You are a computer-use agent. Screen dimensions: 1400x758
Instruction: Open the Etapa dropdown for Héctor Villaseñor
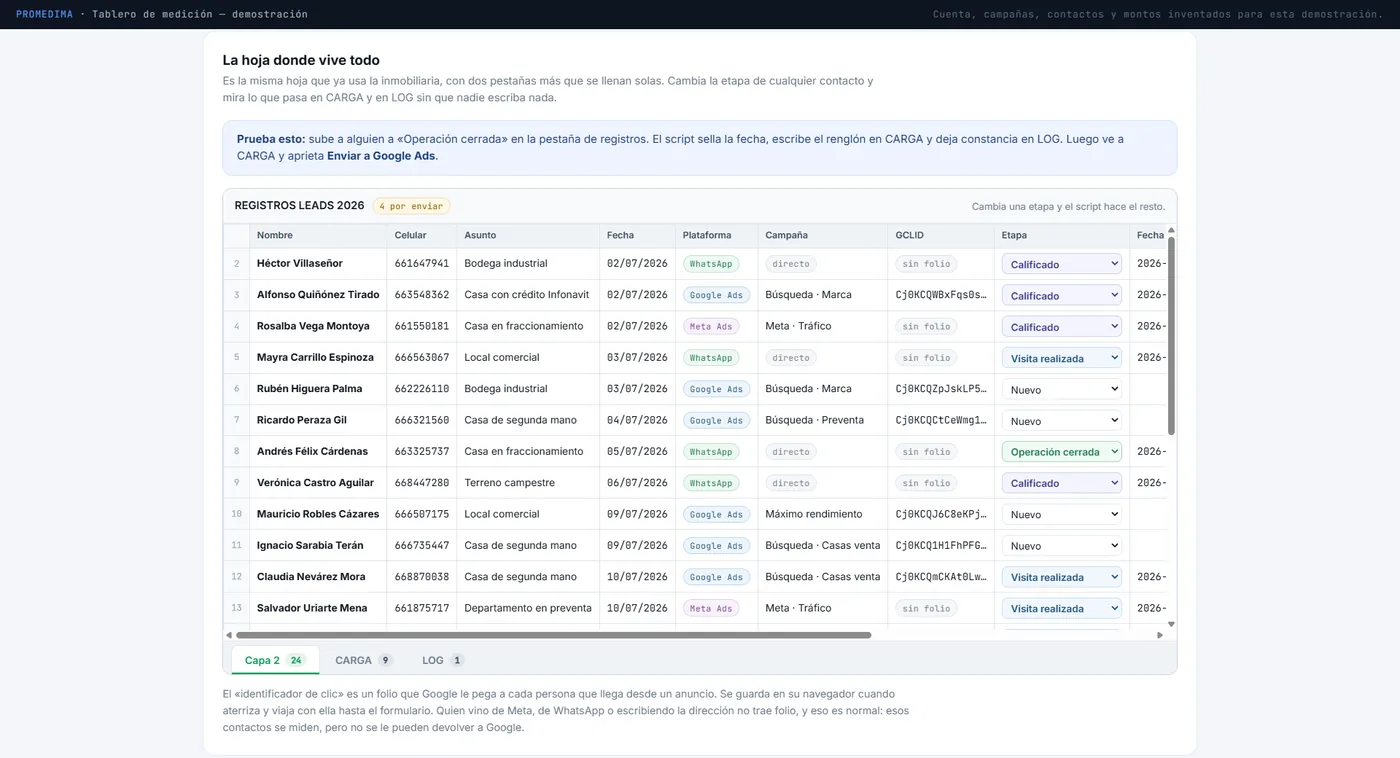(1061, 264)
